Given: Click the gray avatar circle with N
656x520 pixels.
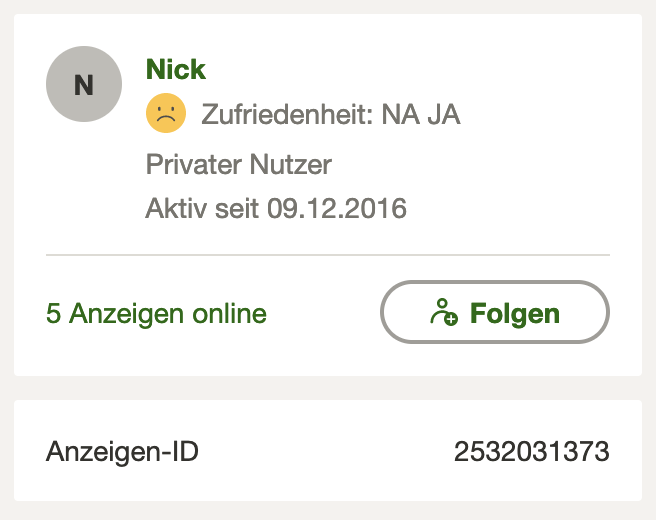Looking at the screenshot, I should [84, 85].
